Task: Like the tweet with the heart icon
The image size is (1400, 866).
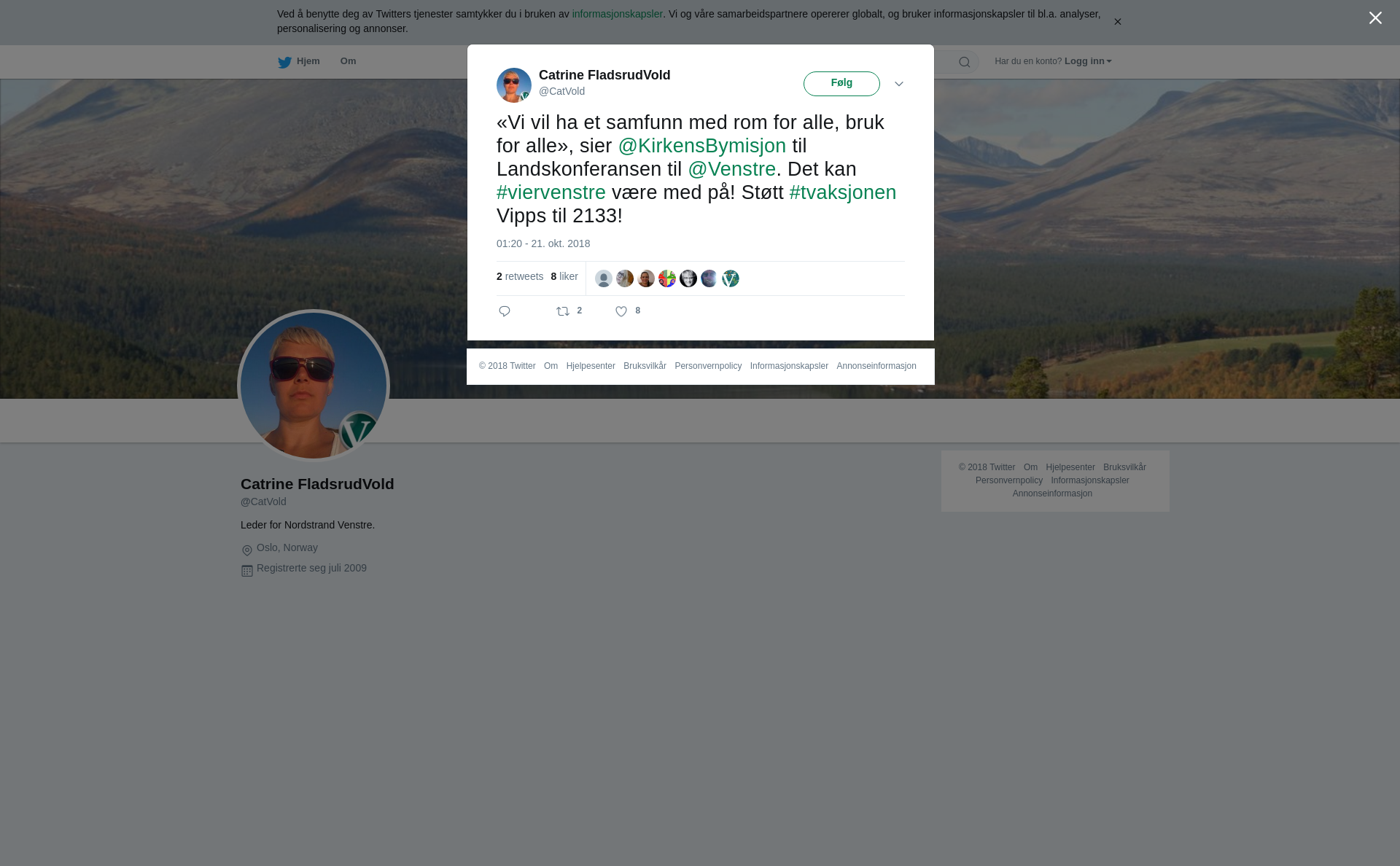Action: (621, 311)
